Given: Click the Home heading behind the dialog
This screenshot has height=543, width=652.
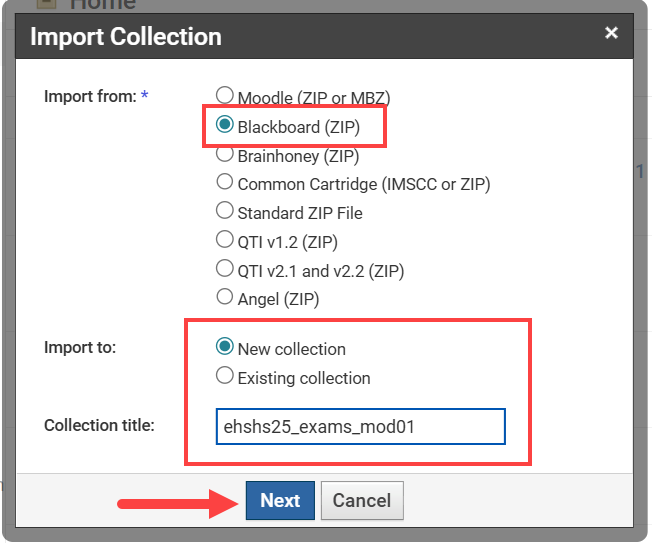Looking at the screenshot, I should (x=102, y=5).
